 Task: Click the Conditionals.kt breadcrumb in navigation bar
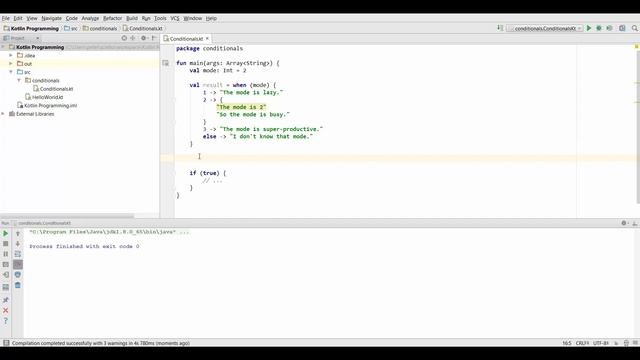(x=143, y=29)
